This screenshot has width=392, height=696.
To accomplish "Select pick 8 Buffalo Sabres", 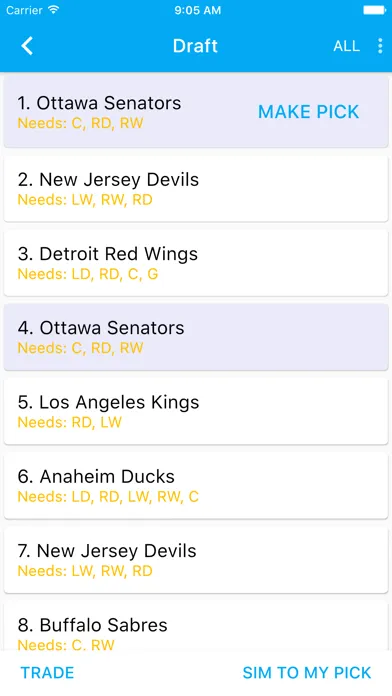I will (x=196, y=627).
